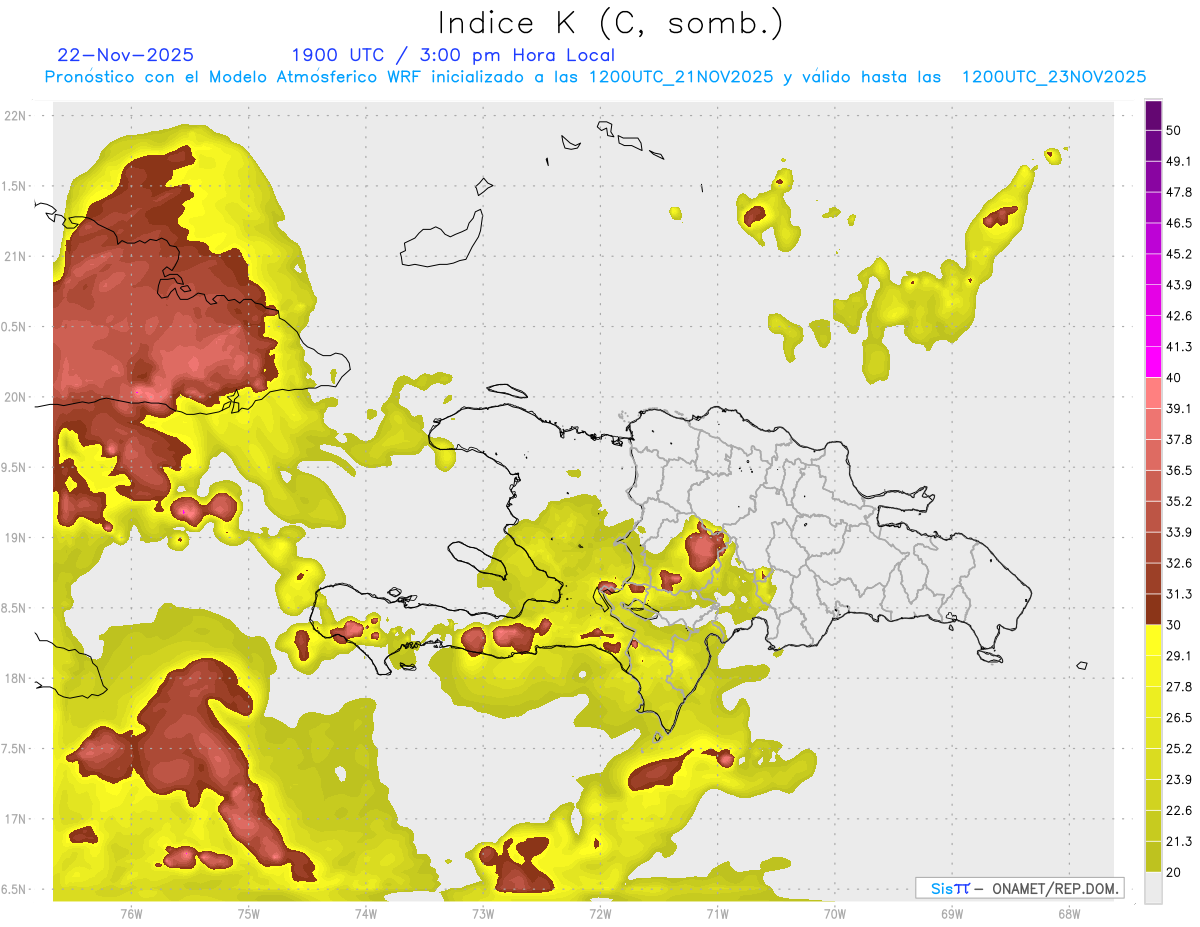The width and height of the screenshot is (1200, 927).
Task: Select the '22-Nov-2025' date text
Action: [x=126, y=55]
